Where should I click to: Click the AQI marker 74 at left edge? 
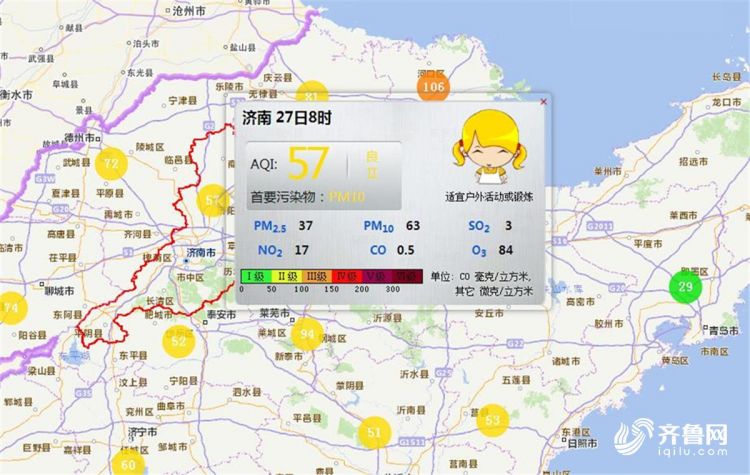[11, 308]
